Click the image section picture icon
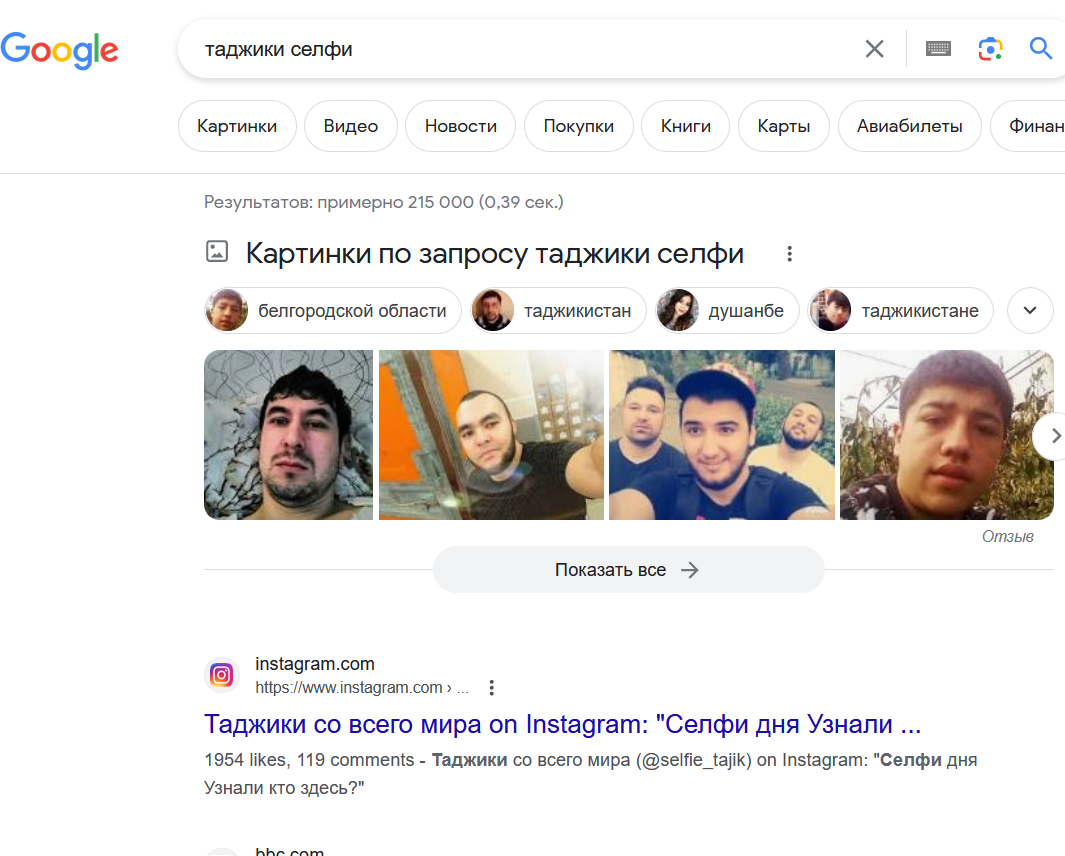Image resolution: width=1065 pixels, height=856 pixels. coord(217,251)
